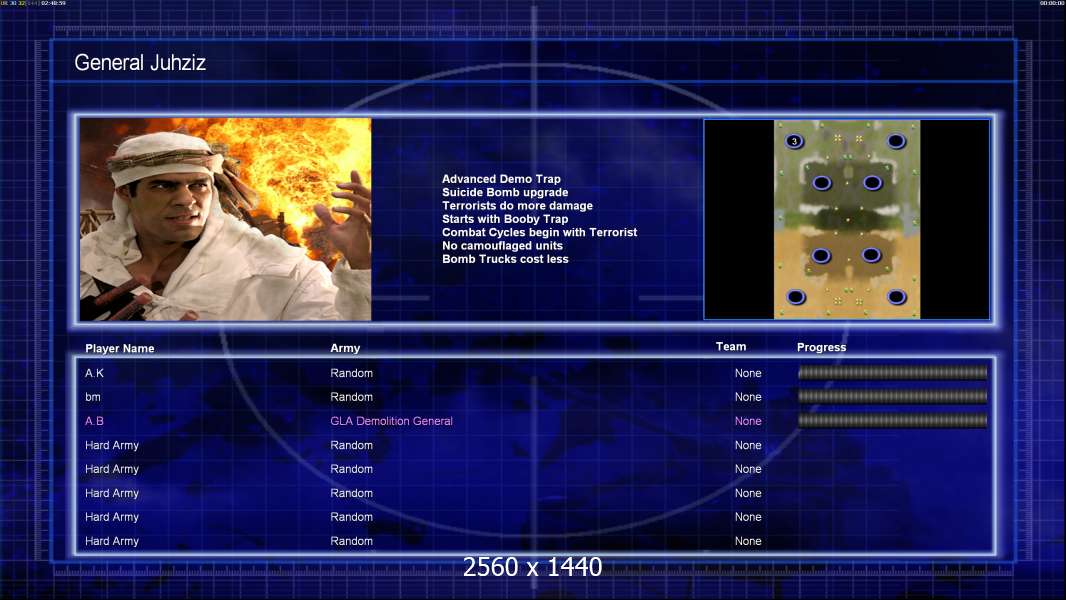Image resolution: width=1066 pixels, height=600 pixels.
Task: Click 'Starts with Booby Trap' line
Action: click(505, 219)
